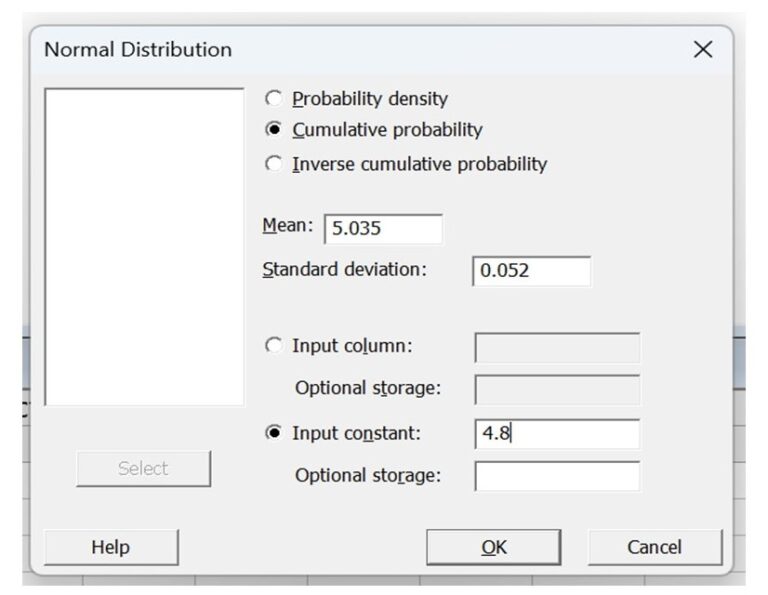Select the Input constant radio button
The image size is (768, 595).
click(x=273, y=434)
